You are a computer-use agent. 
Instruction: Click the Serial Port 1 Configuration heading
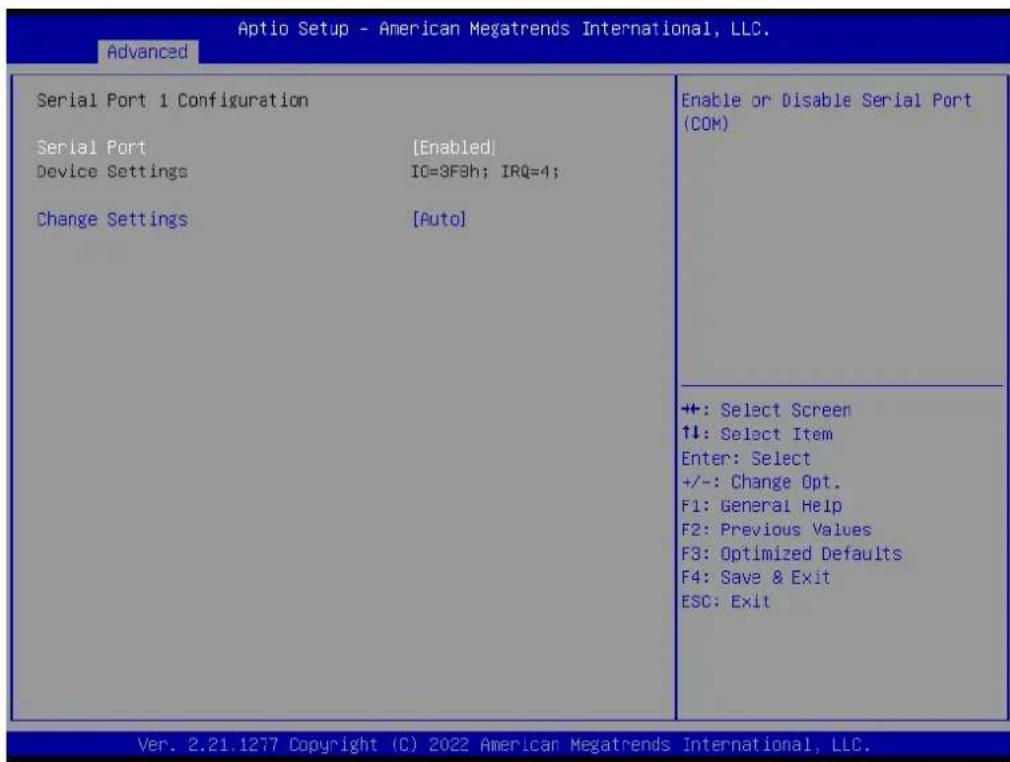tap(173, 100)
